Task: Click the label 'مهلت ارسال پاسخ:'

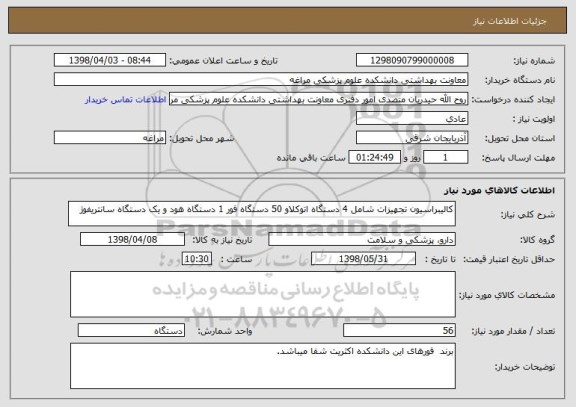Action: pyautogui.click(x=518, y=158)
